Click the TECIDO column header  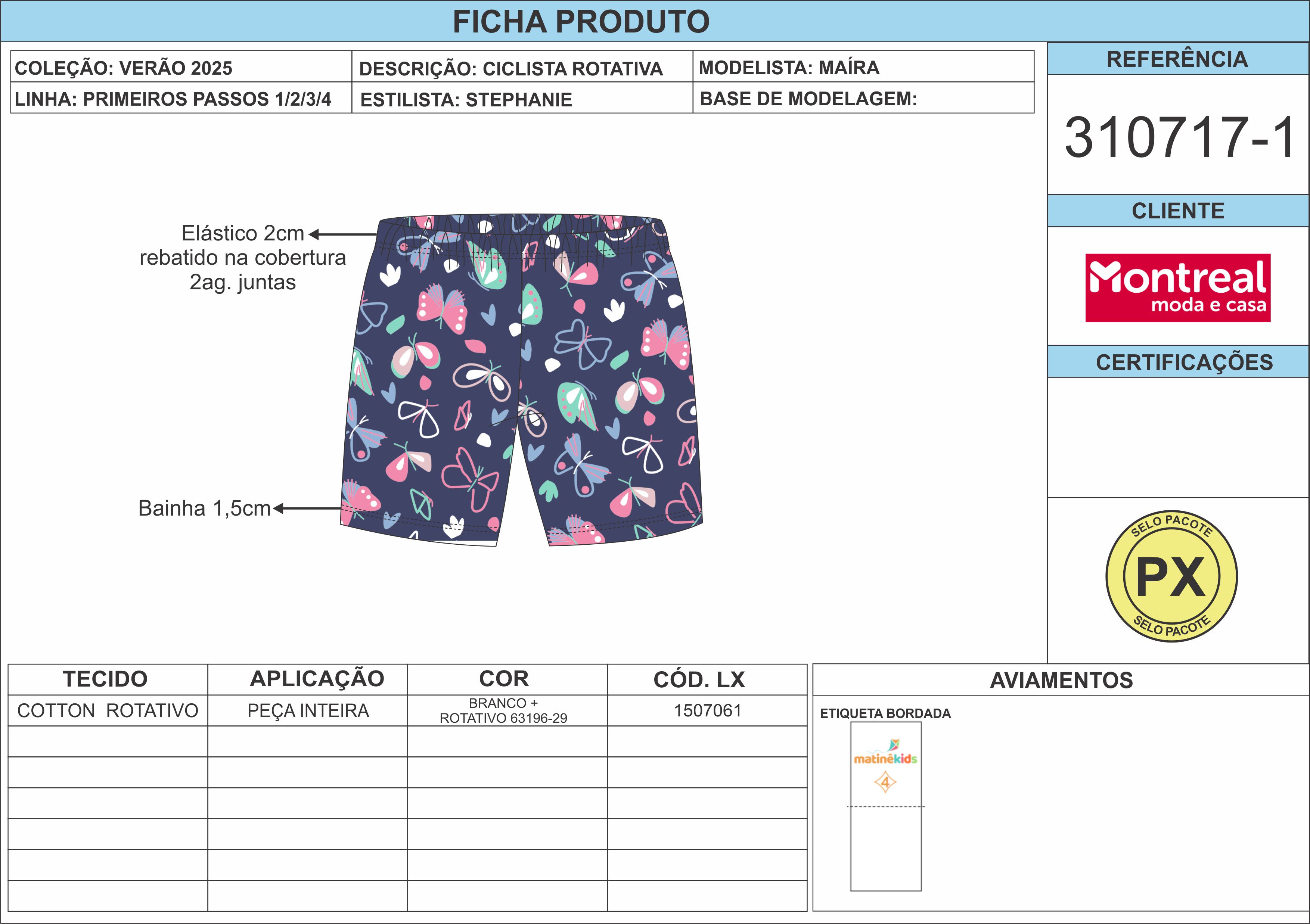click(108, 679)
